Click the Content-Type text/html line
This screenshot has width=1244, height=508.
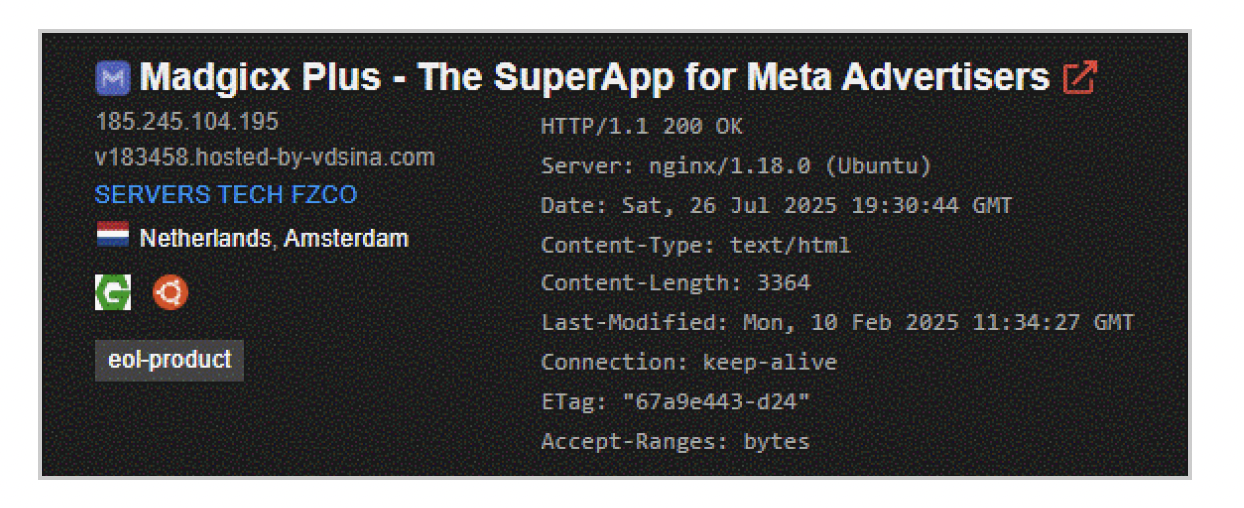click(695, 245)
